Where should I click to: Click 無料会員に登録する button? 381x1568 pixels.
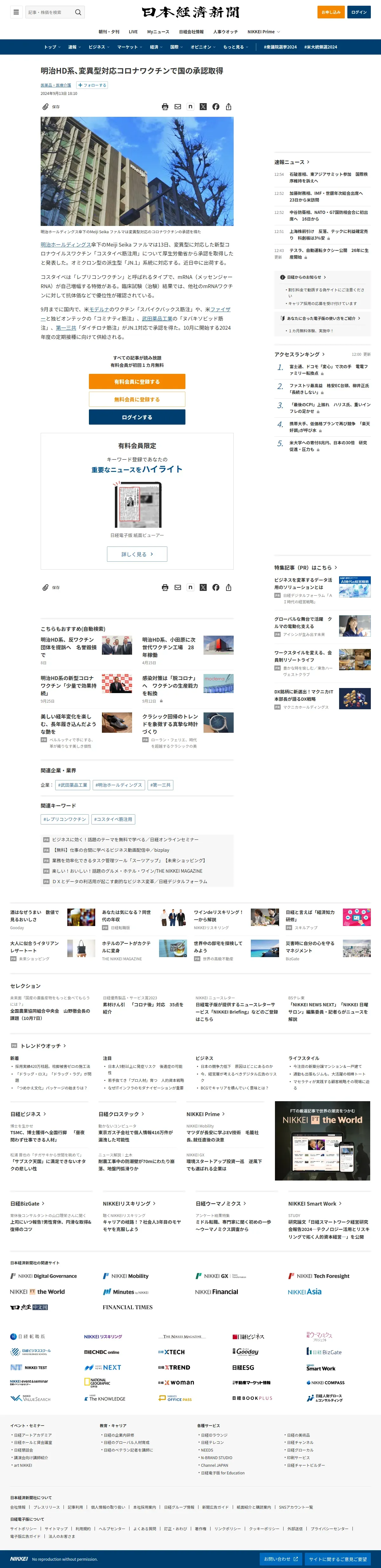(x=137, y=399)
